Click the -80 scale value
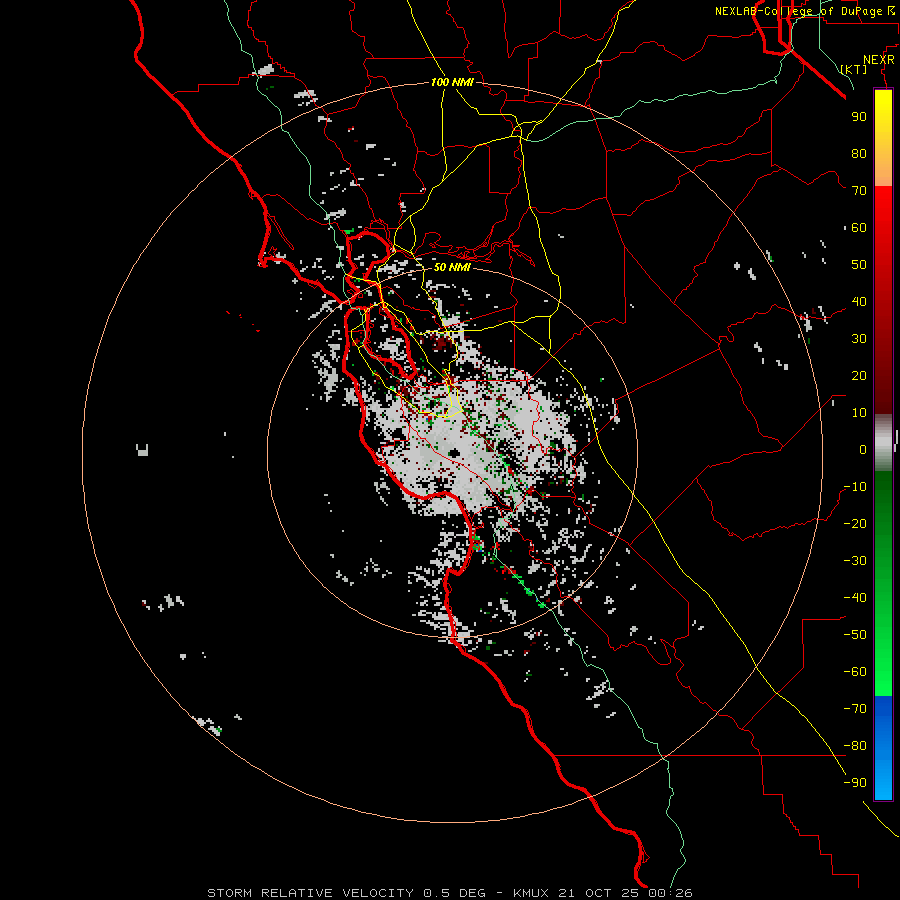 tap(855, 746)
